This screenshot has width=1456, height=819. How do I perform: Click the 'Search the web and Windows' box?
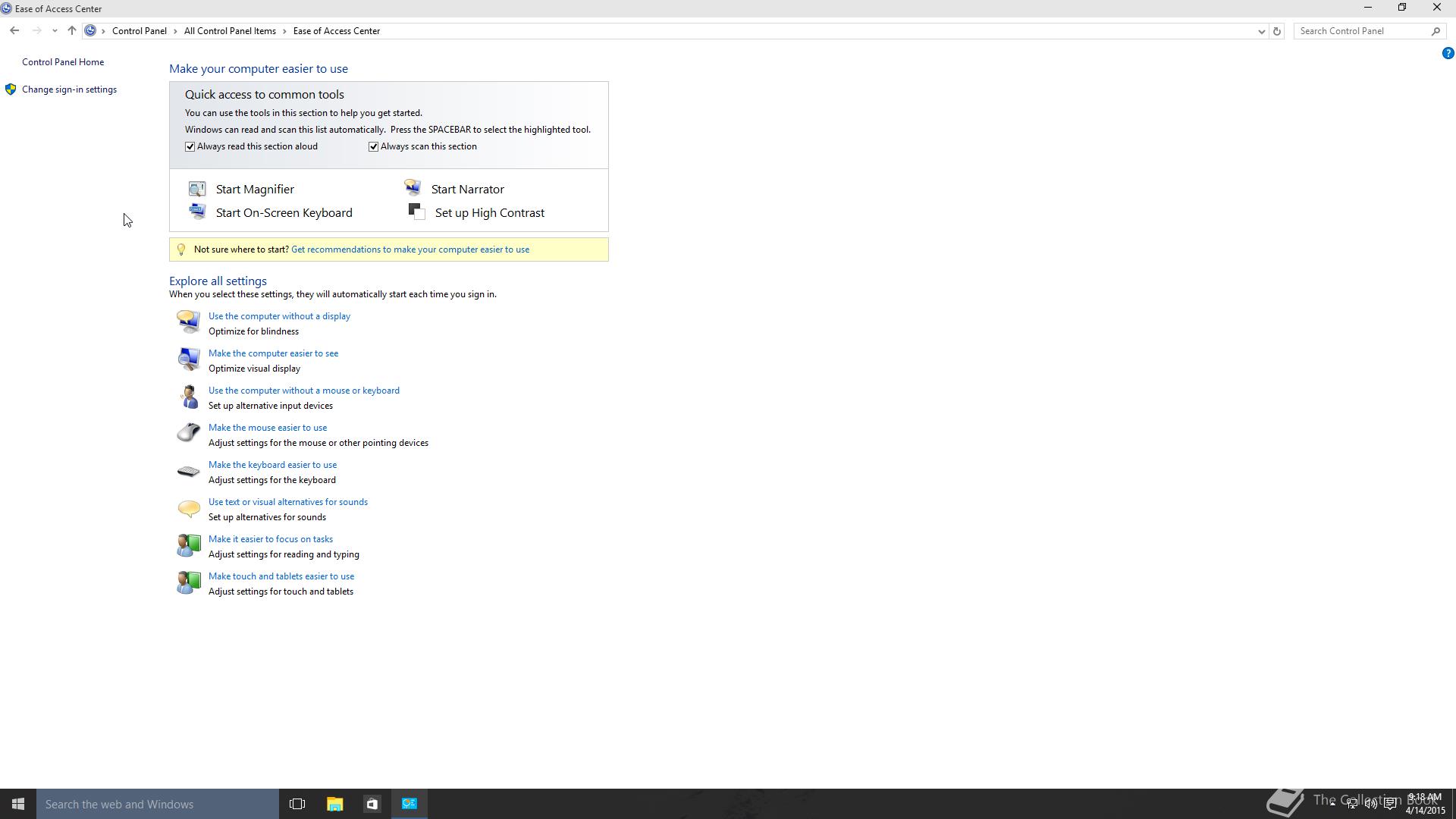point(158,804)
